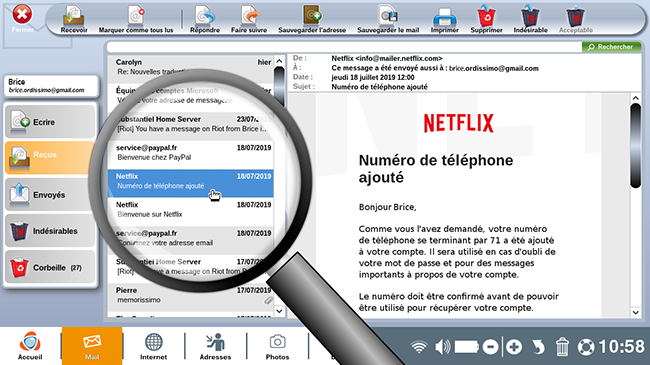Click the trash bin icon in tray
This screenshot has height=365, width=650.
click(562, 347)
